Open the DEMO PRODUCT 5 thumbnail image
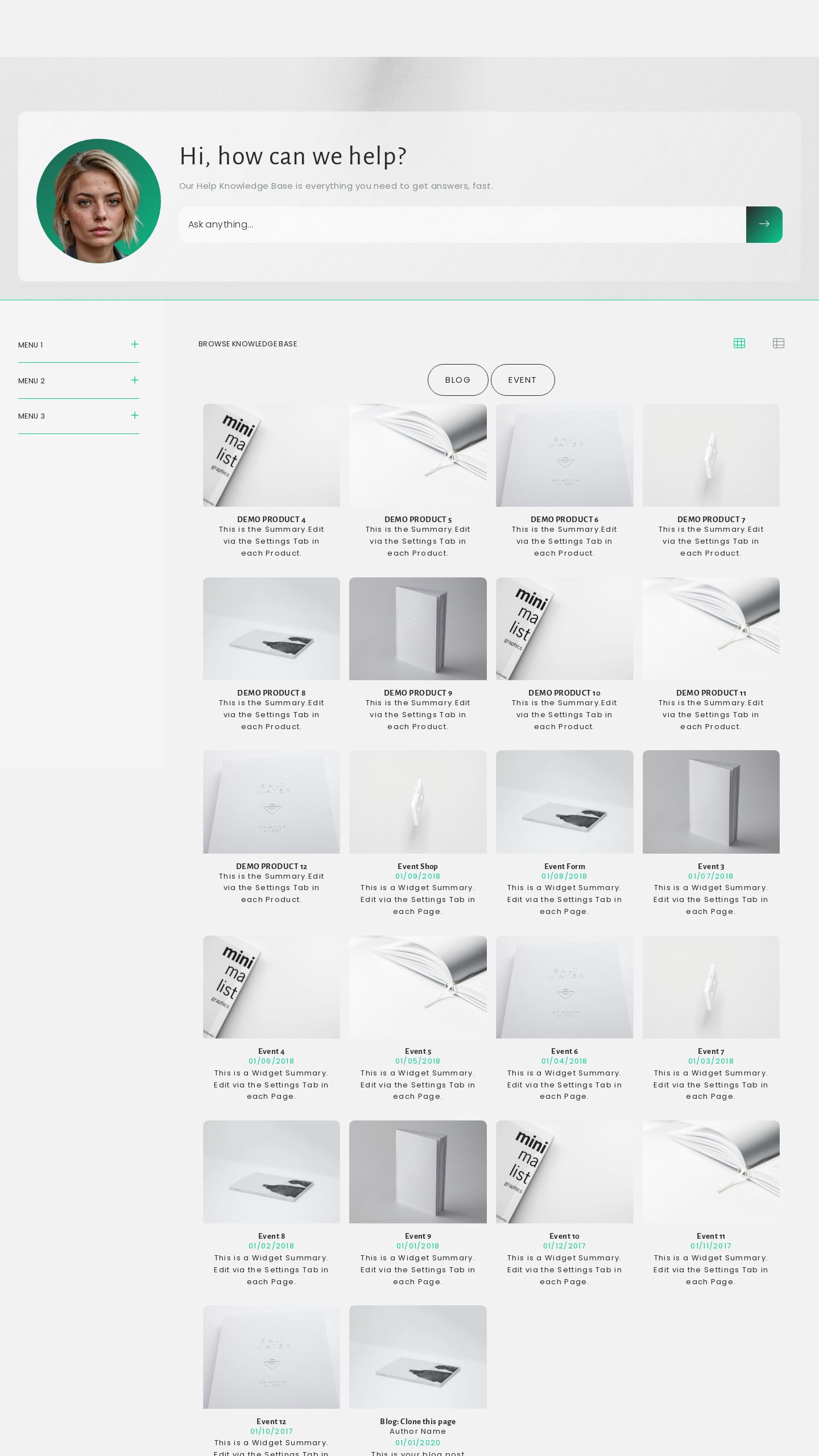 (418, 455)
